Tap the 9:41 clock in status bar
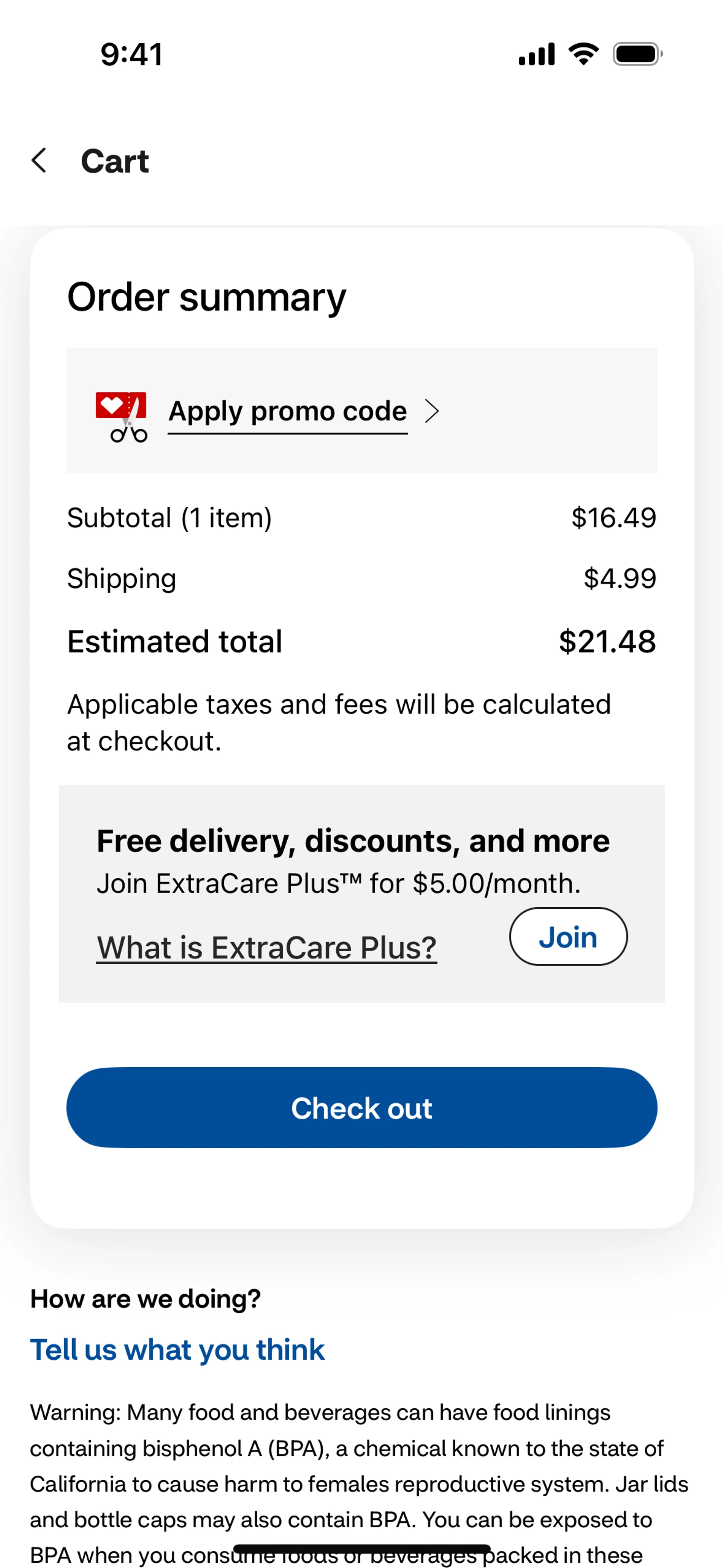Image resolution: width=723 pixels, height=1568 pixels. 131,54
